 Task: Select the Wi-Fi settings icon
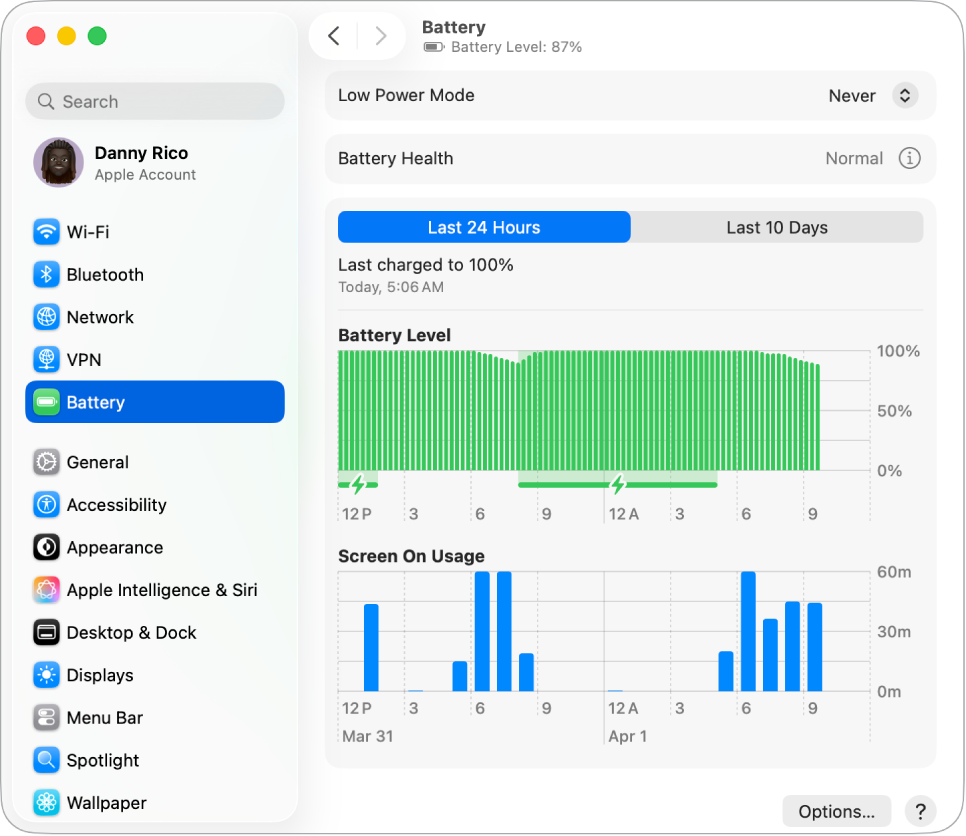coord(46,232)
